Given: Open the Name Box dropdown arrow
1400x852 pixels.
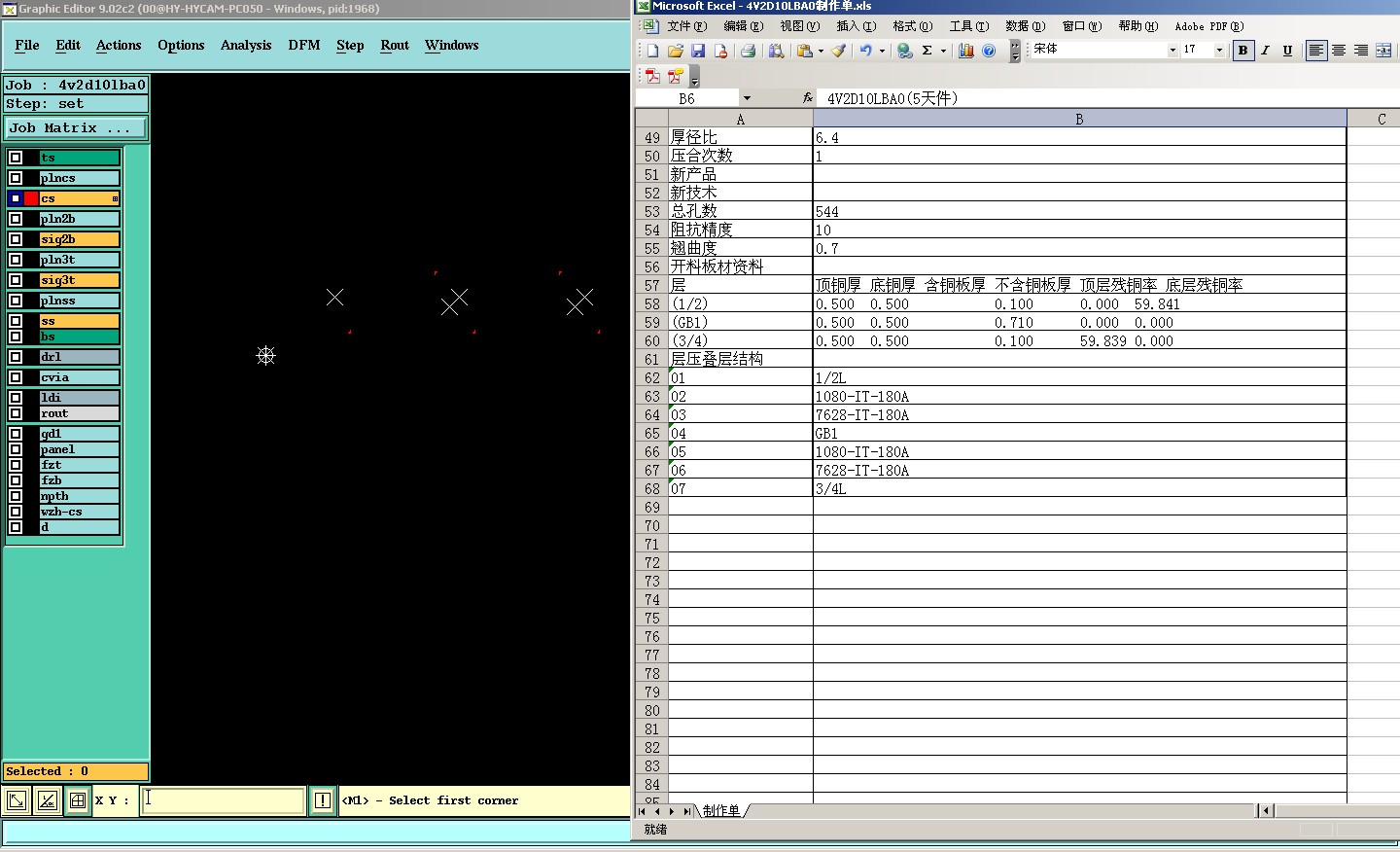Looking at the screenshot, I should [747, 98].
